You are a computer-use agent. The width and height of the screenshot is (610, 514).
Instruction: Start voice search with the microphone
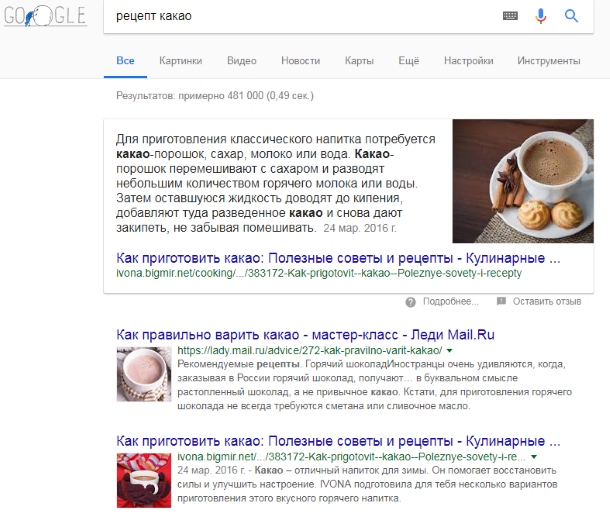(x=540, y=16)
